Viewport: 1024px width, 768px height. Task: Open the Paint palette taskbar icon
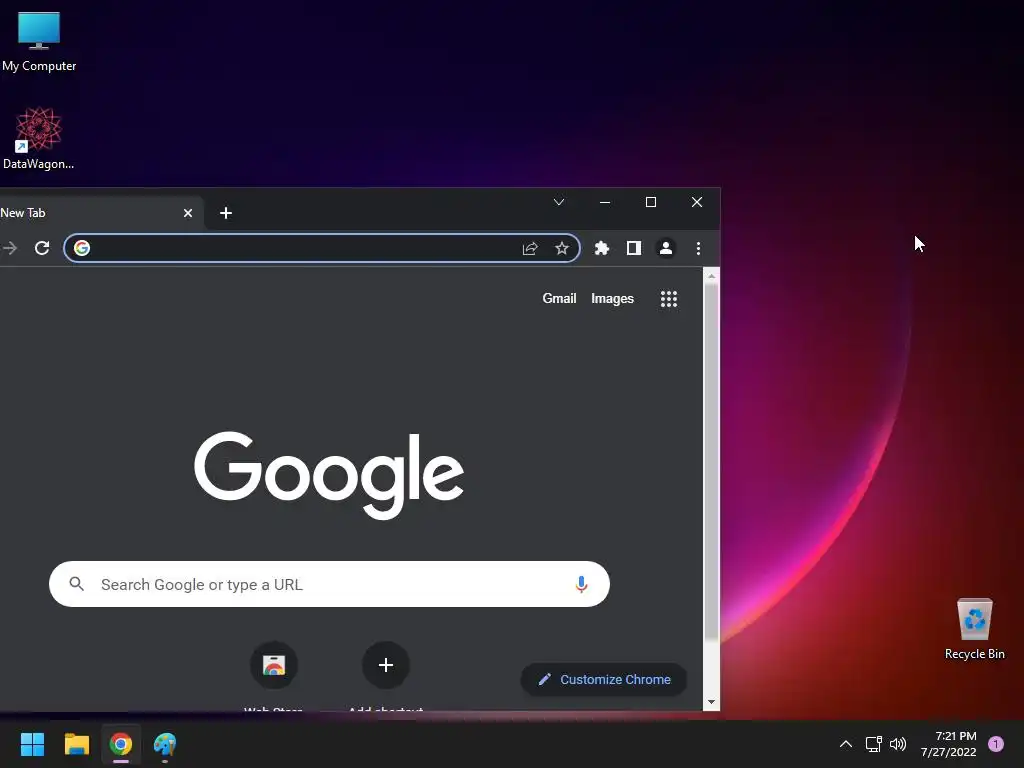coord(165,744)
